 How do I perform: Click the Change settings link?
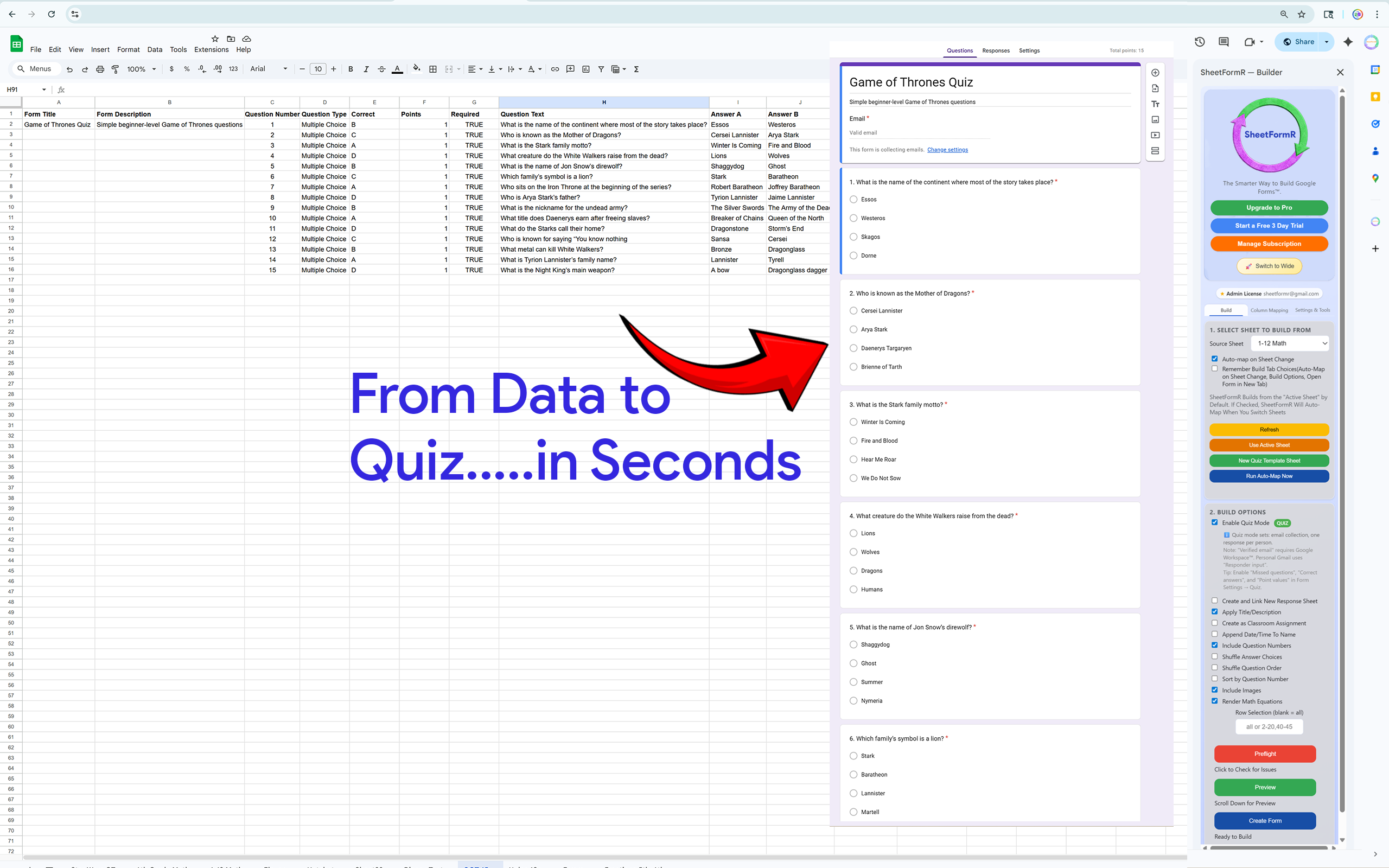(x=947, y=150)
